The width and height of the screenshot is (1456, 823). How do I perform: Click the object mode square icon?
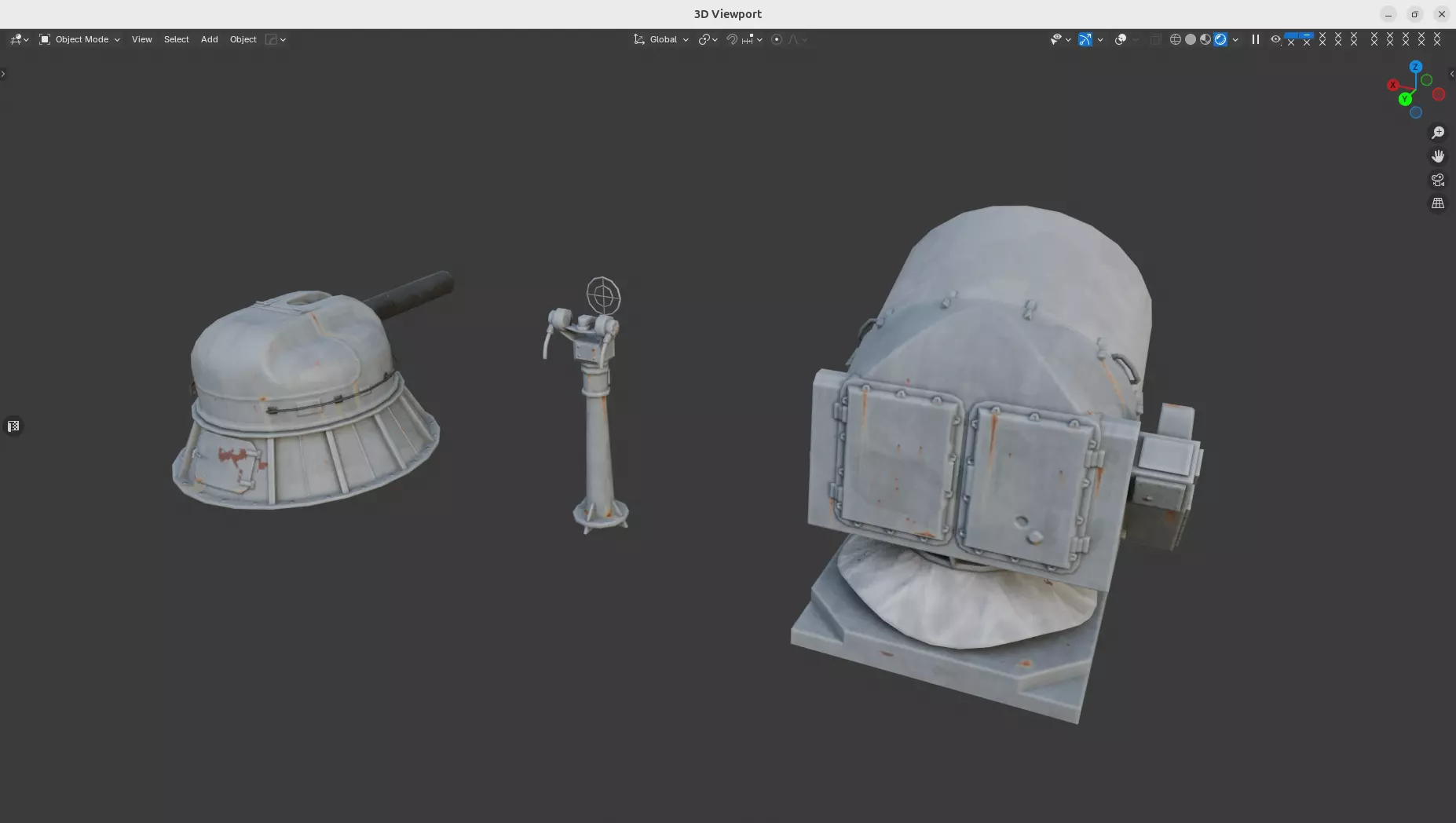(45, 39)
